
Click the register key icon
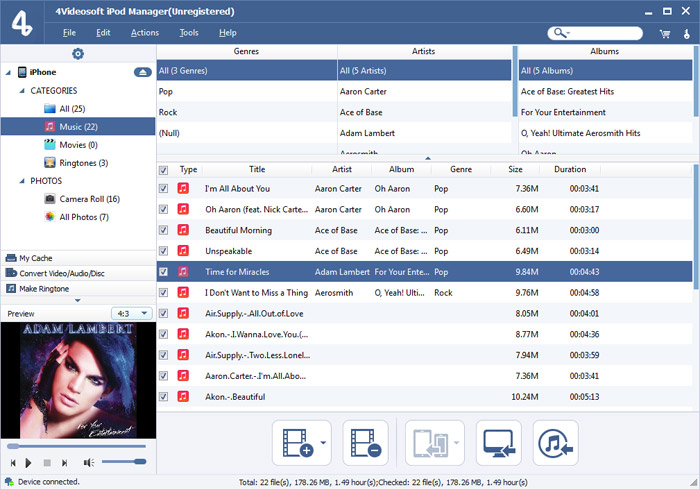tap(687, 34)
